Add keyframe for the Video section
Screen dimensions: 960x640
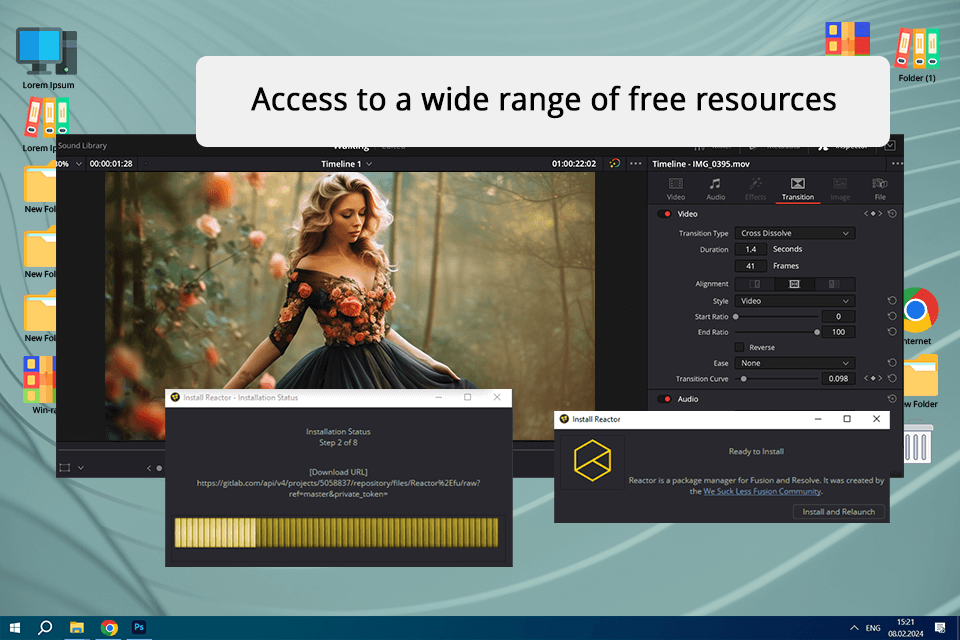pos(873,214)
